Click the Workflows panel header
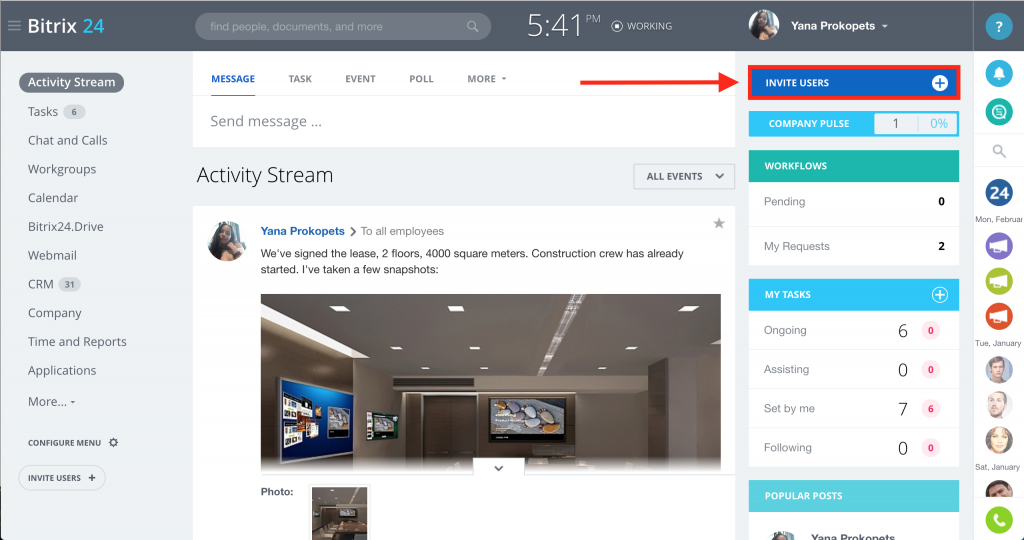This screenshot has height=540, width=1024. 854,166
